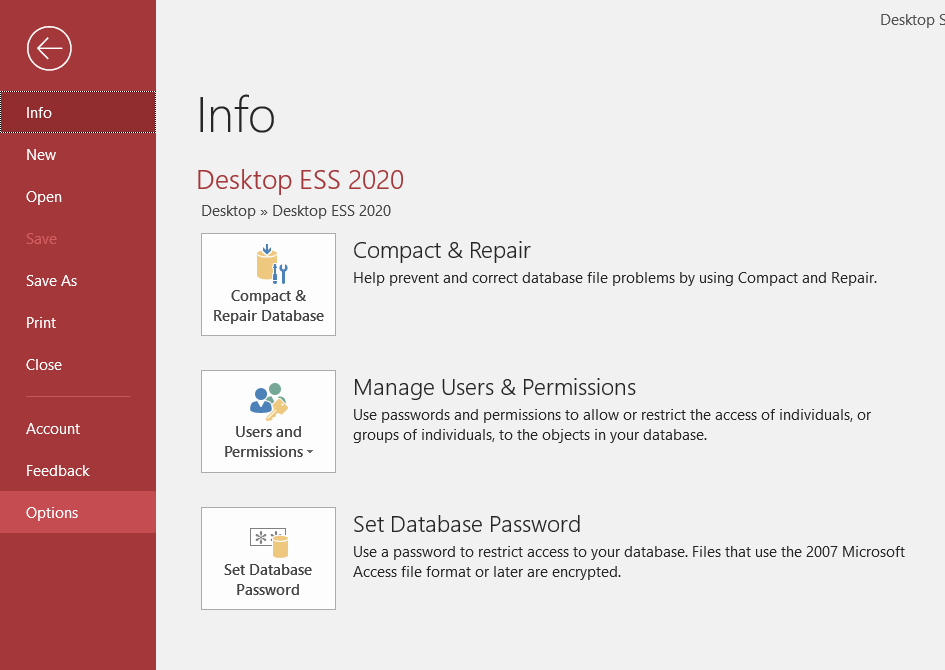Click the "Compact & Repair Database" button label
This screenshot has height=670, width=945.
(x=268, y=306)
